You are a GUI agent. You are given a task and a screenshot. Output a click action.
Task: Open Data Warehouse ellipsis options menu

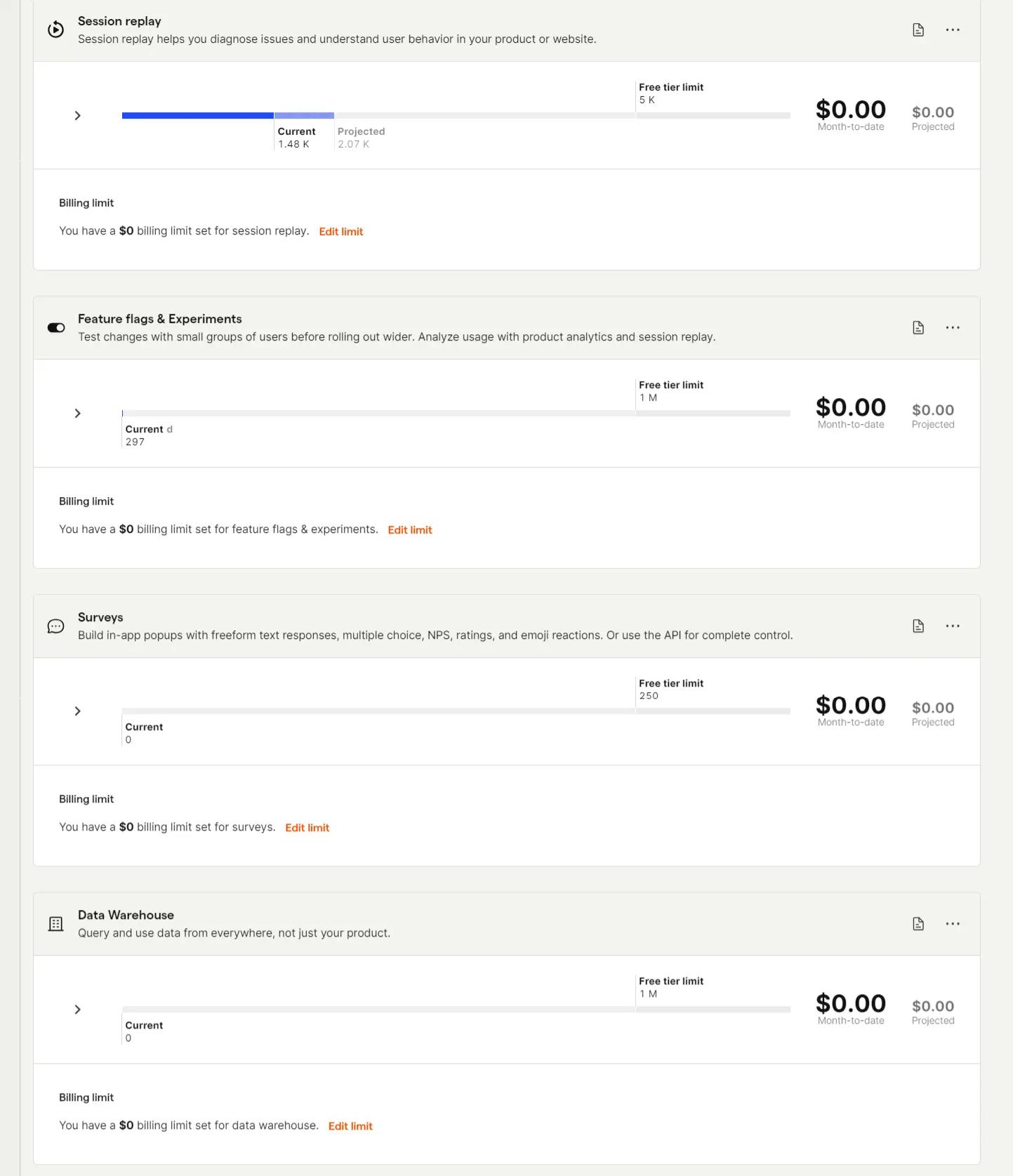coord(953,924)
